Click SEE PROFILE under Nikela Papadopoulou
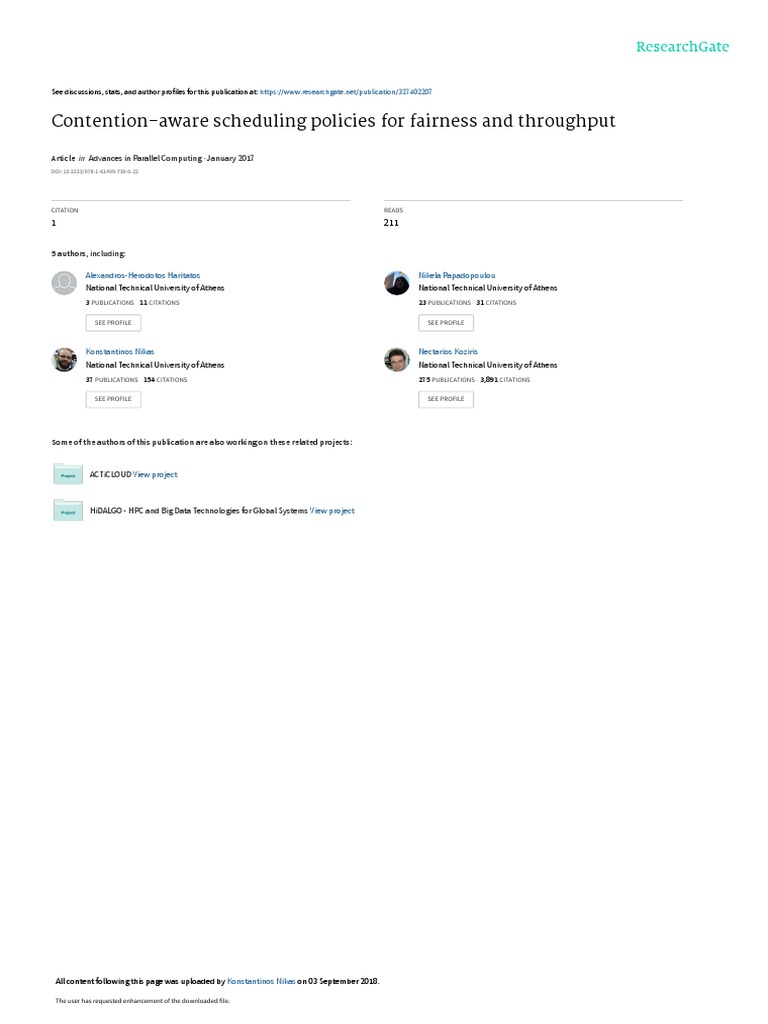This screenshot has height=1024, width=768. [x=446, y=323]
